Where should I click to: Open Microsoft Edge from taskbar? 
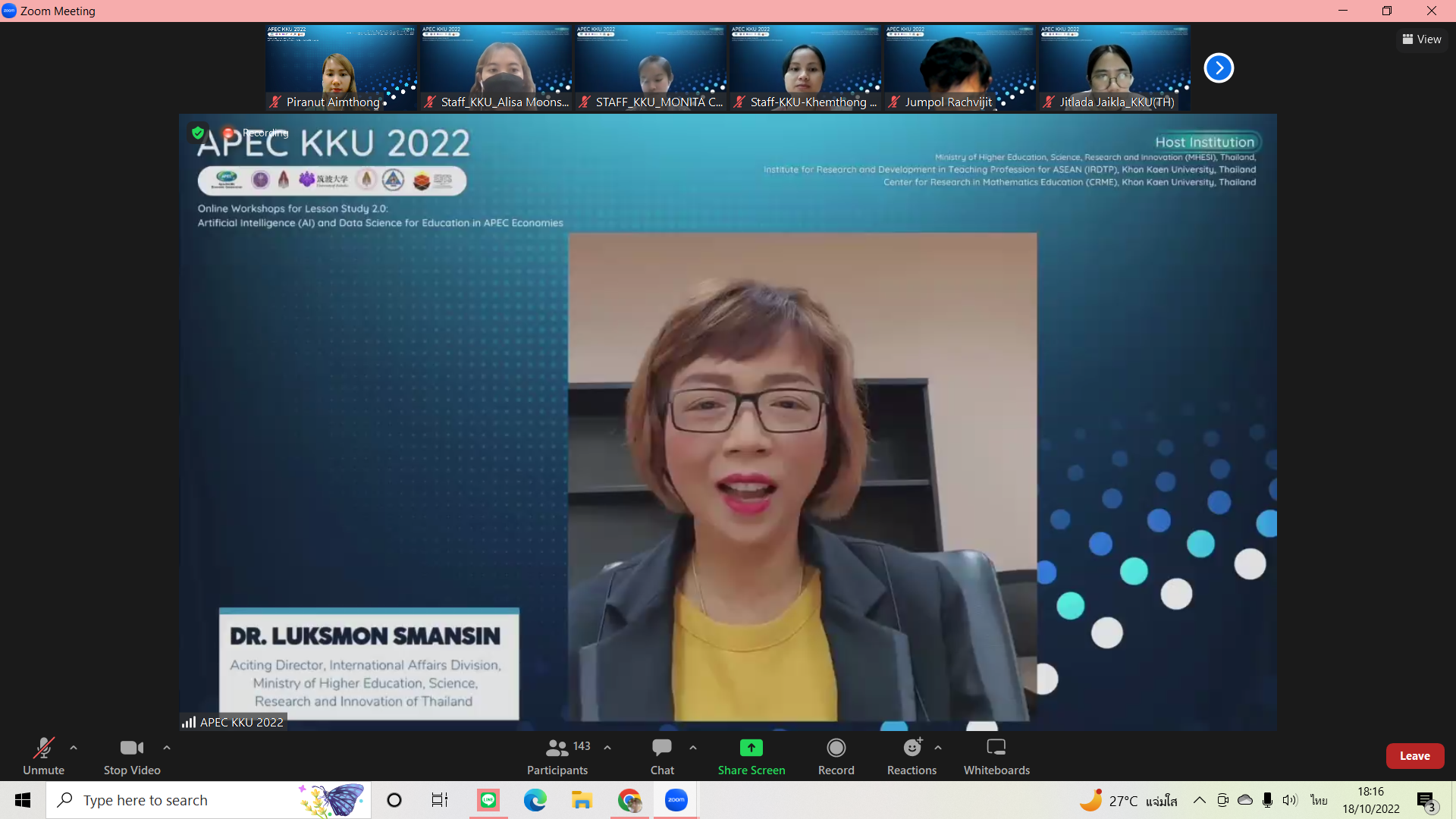pyautogui.click(x=535, y=800)
